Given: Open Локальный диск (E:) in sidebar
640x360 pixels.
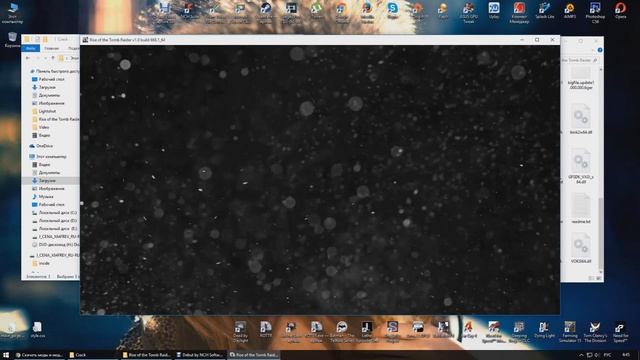Looking at the screenshot, I should tap(54, 229).
